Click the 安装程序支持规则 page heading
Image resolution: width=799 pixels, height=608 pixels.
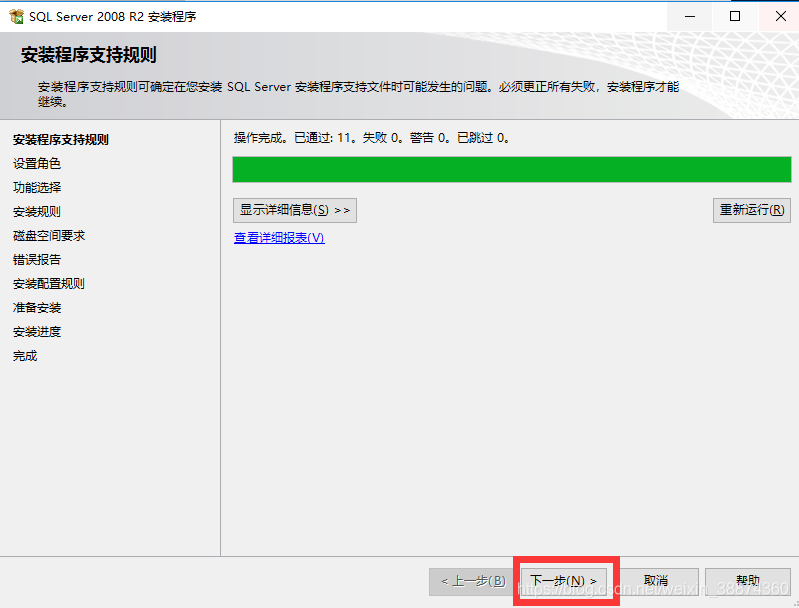(89, 55)
